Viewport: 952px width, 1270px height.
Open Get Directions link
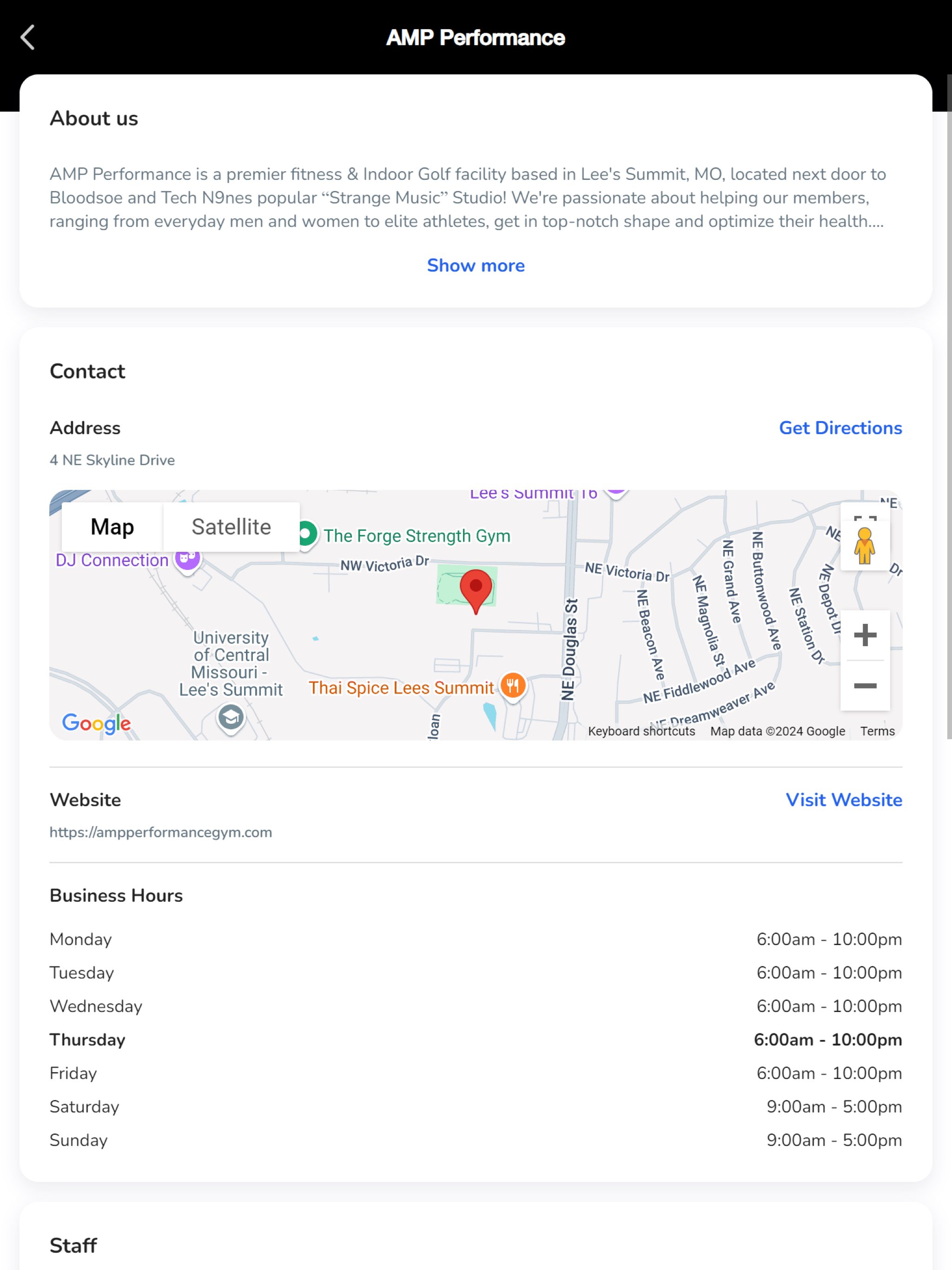click(x=840, y=428)
